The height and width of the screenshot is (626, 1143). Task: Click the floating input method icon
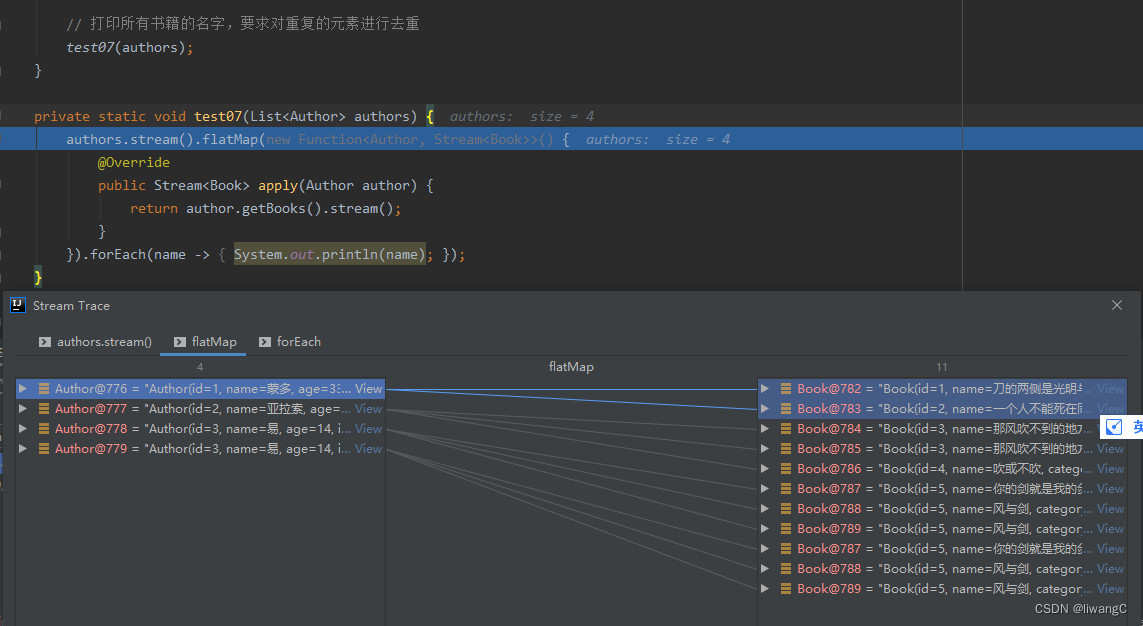(1114, 427)
